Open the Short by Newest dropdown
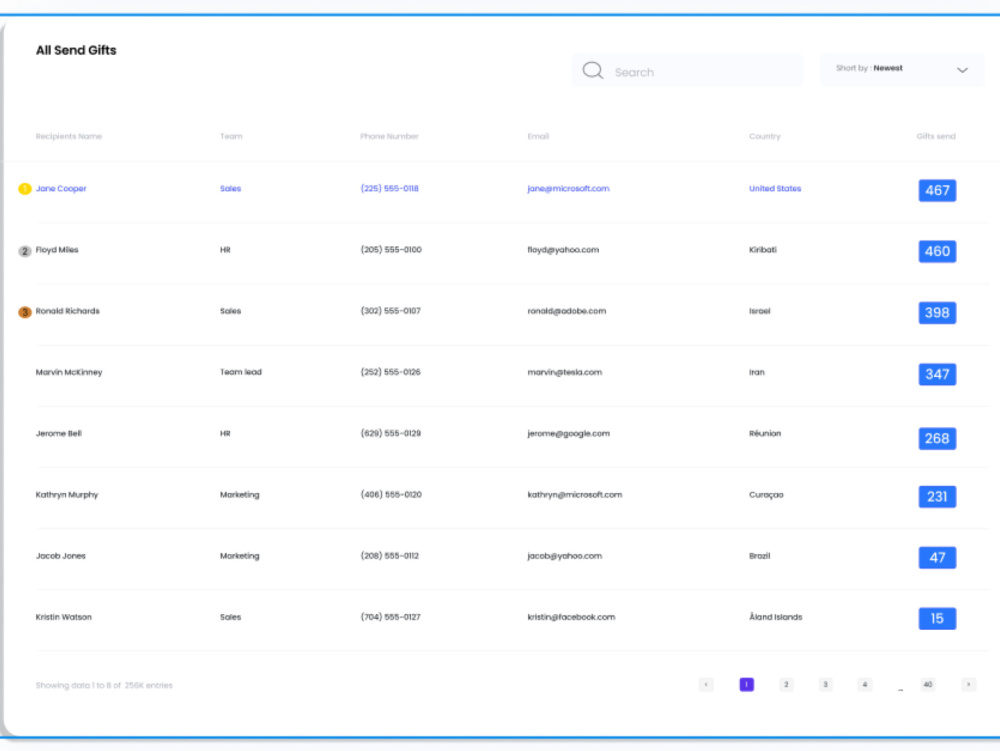Viewport: 1000px width, 751px height. pyautogui.click(x=902, y=69)
